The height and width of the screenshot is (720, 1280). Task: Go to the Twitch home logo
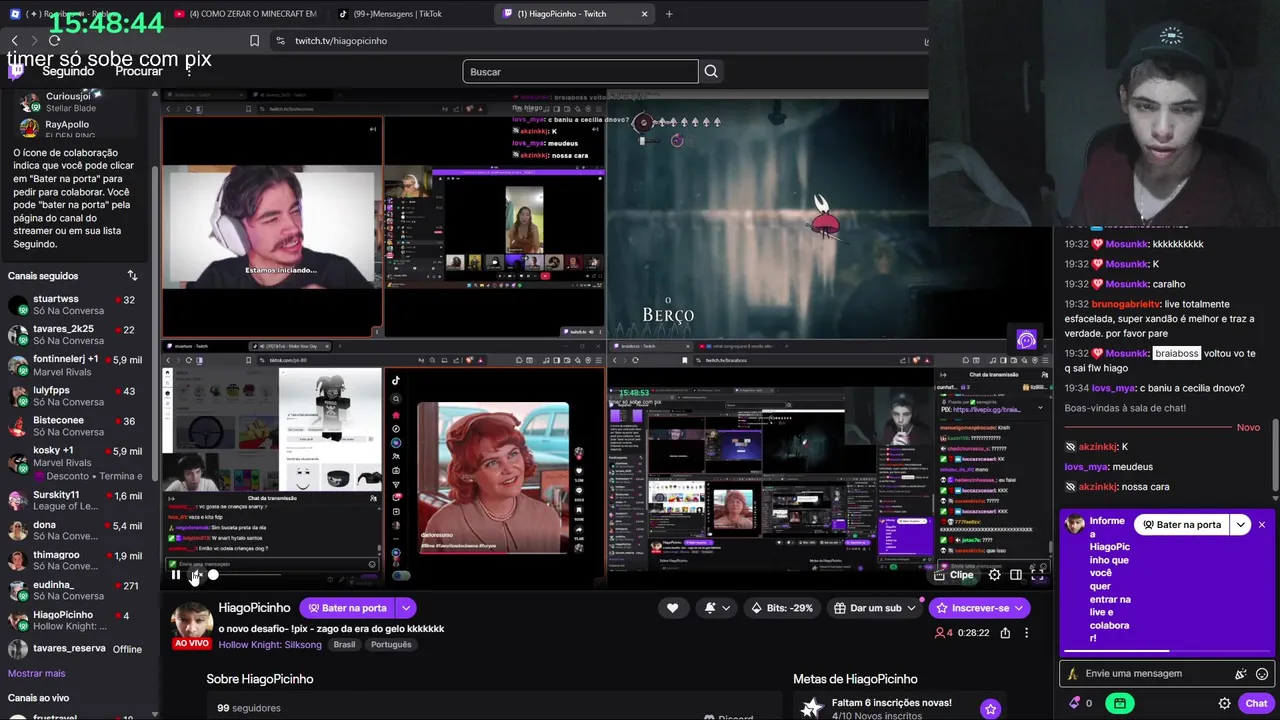(x=17, y=70)
